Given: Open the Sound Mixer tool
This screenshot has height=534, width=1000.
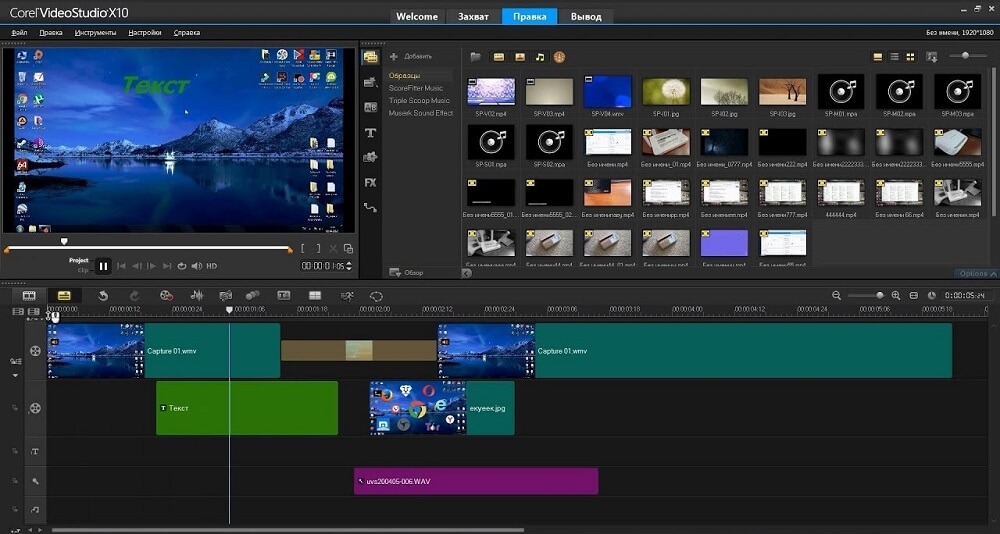Looking at the screenshot, I should tap(197, 295).
